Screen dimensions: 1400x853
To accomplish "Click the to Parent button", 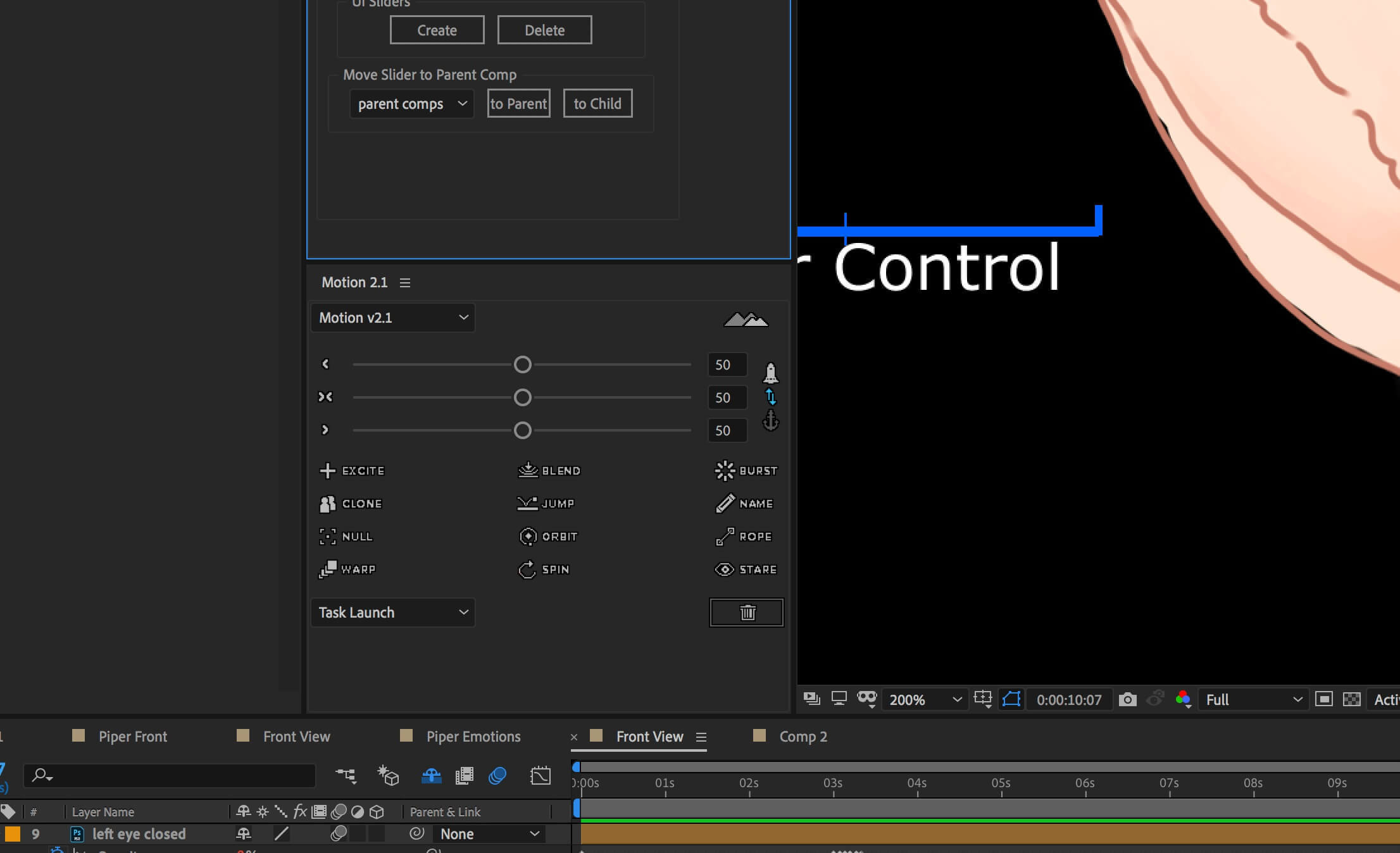I will [518, 104].
